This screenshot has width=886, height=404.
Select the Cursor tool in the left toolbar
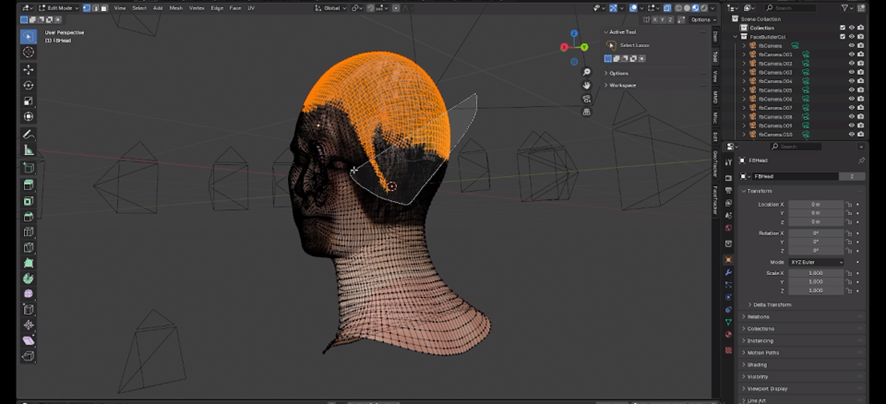click(28, 52)
